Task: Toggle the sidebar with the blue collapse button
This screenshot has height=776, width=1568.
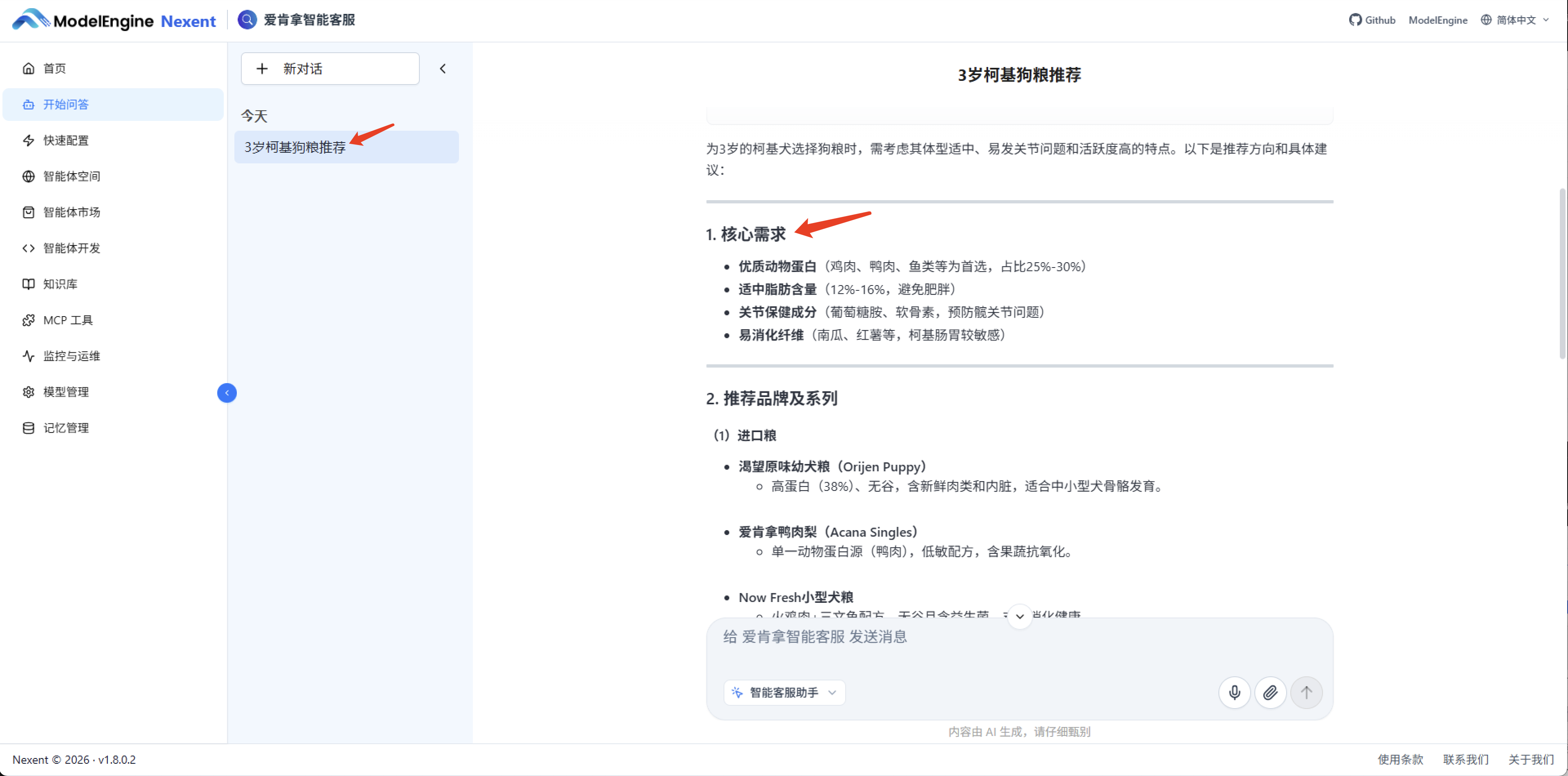Action: pos(227,392)
